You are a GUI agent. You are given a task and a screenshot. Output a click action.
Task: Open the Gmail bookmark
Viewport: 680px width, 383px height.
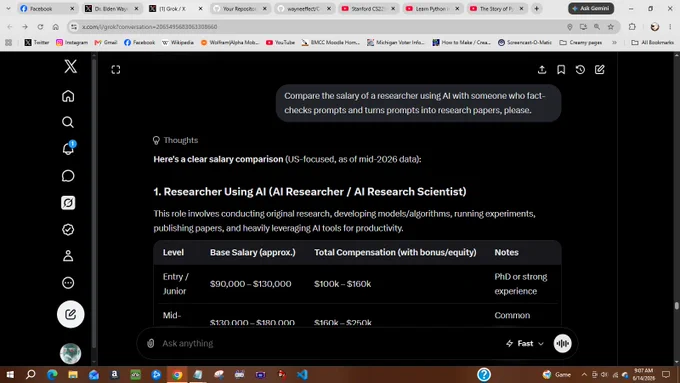(x=106, y=42)
